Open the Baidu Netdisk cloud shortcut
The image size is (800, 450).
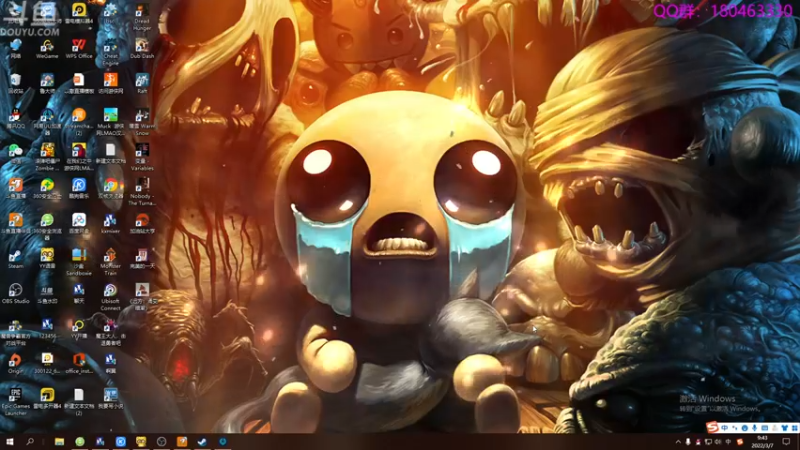click(79, 223)
